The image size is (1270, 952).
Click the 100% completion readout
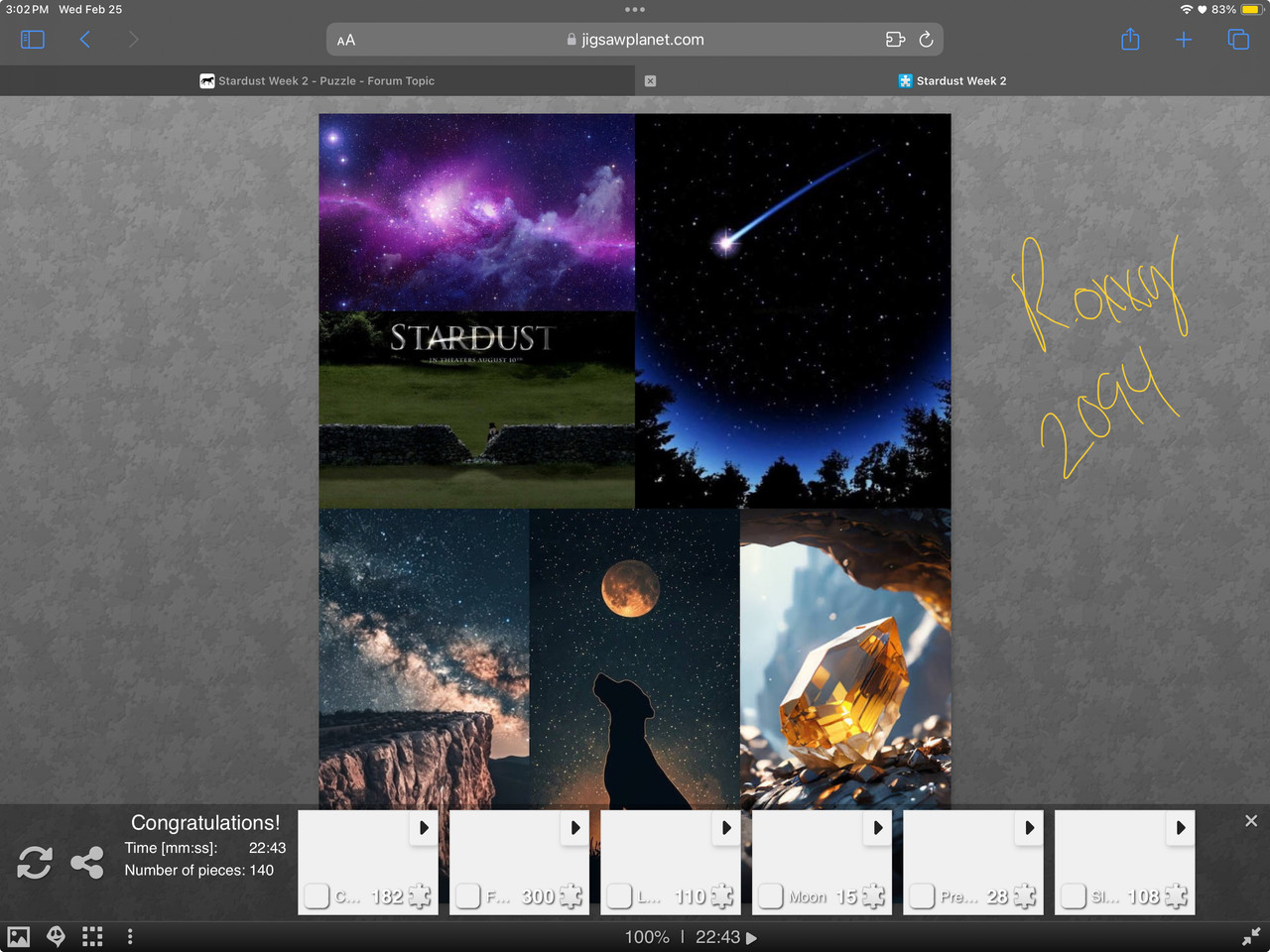(x=647, y=937)
